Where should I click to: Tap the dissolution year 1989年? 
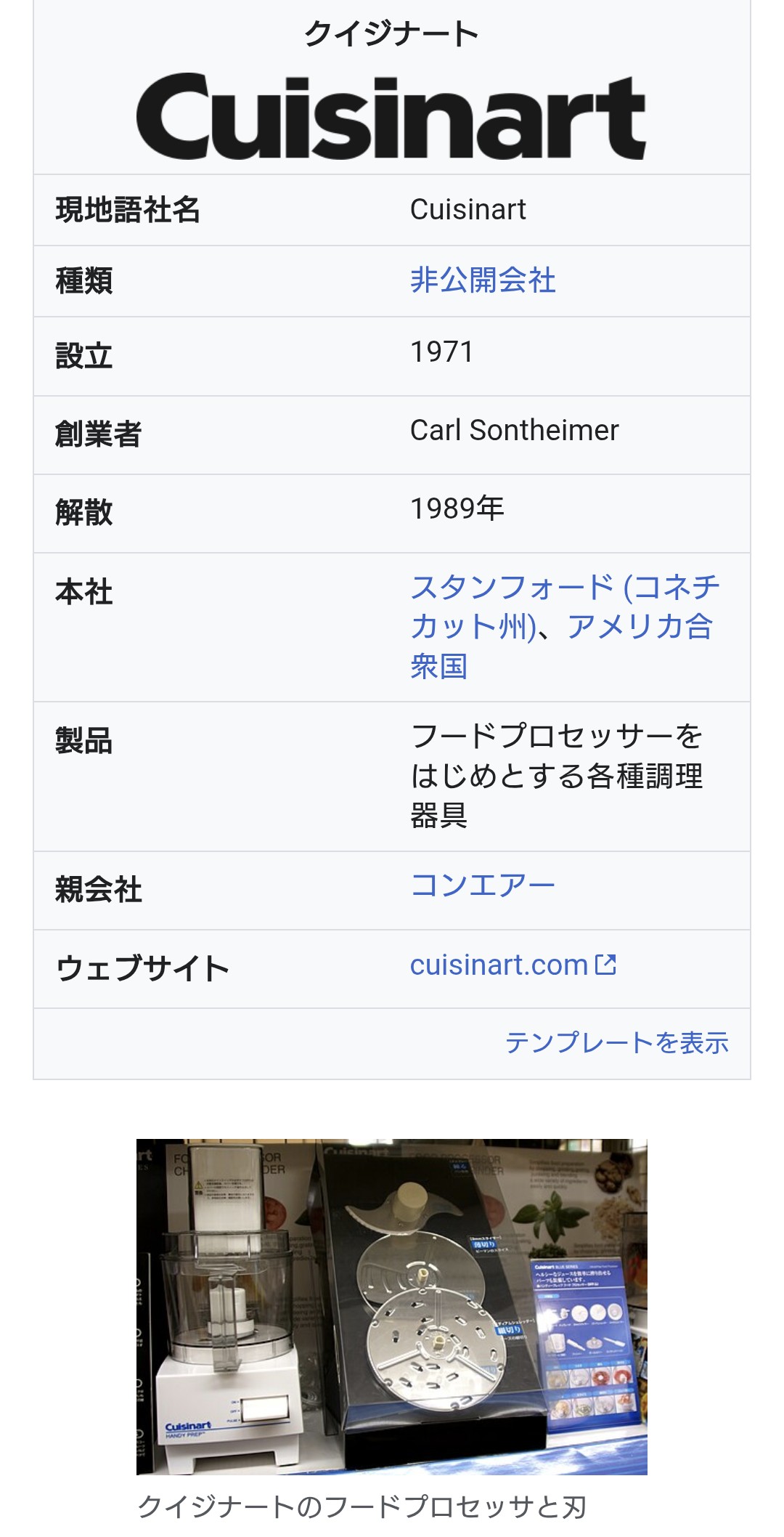tap(457, 508)
